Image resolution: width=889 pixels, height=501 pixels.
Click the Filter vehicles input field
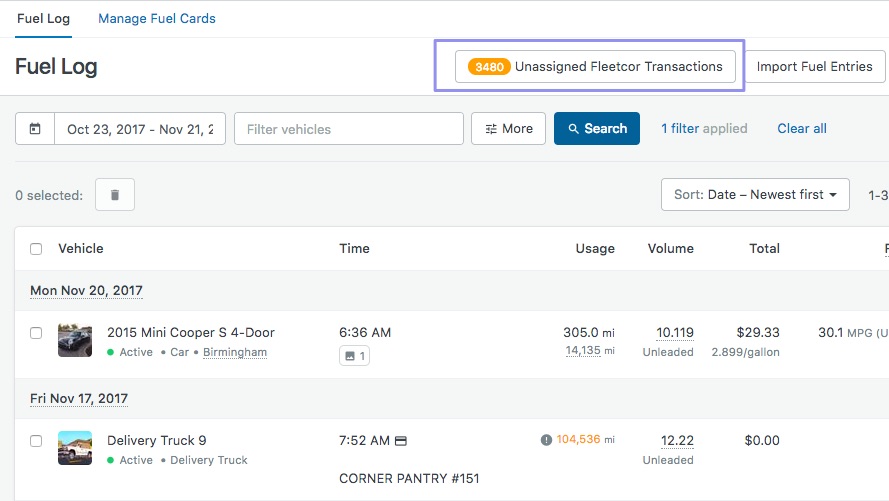(x=349, y=129)
